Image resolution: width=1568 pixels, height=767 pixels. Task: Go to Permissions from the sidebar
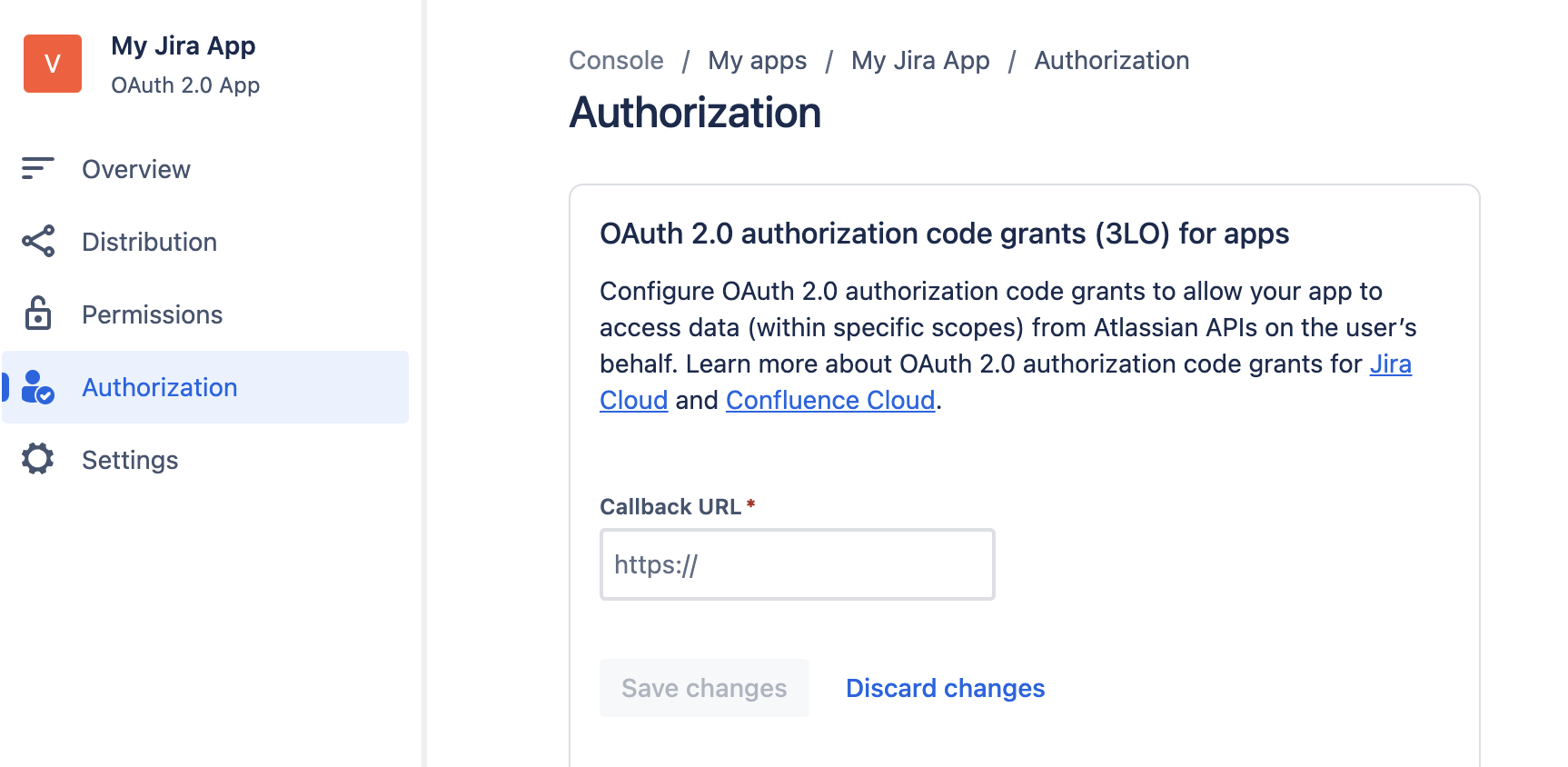[152, 314]
